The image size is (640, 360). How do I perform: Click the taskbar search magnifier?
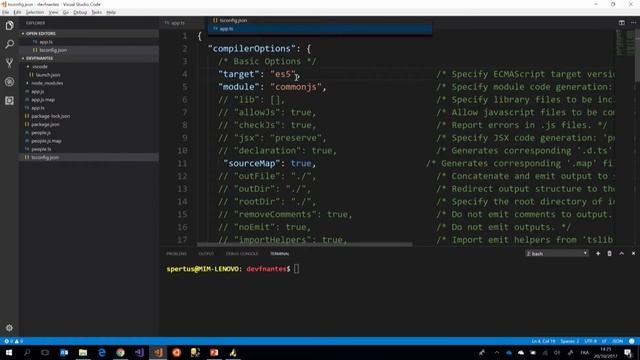tap(27, 353)
